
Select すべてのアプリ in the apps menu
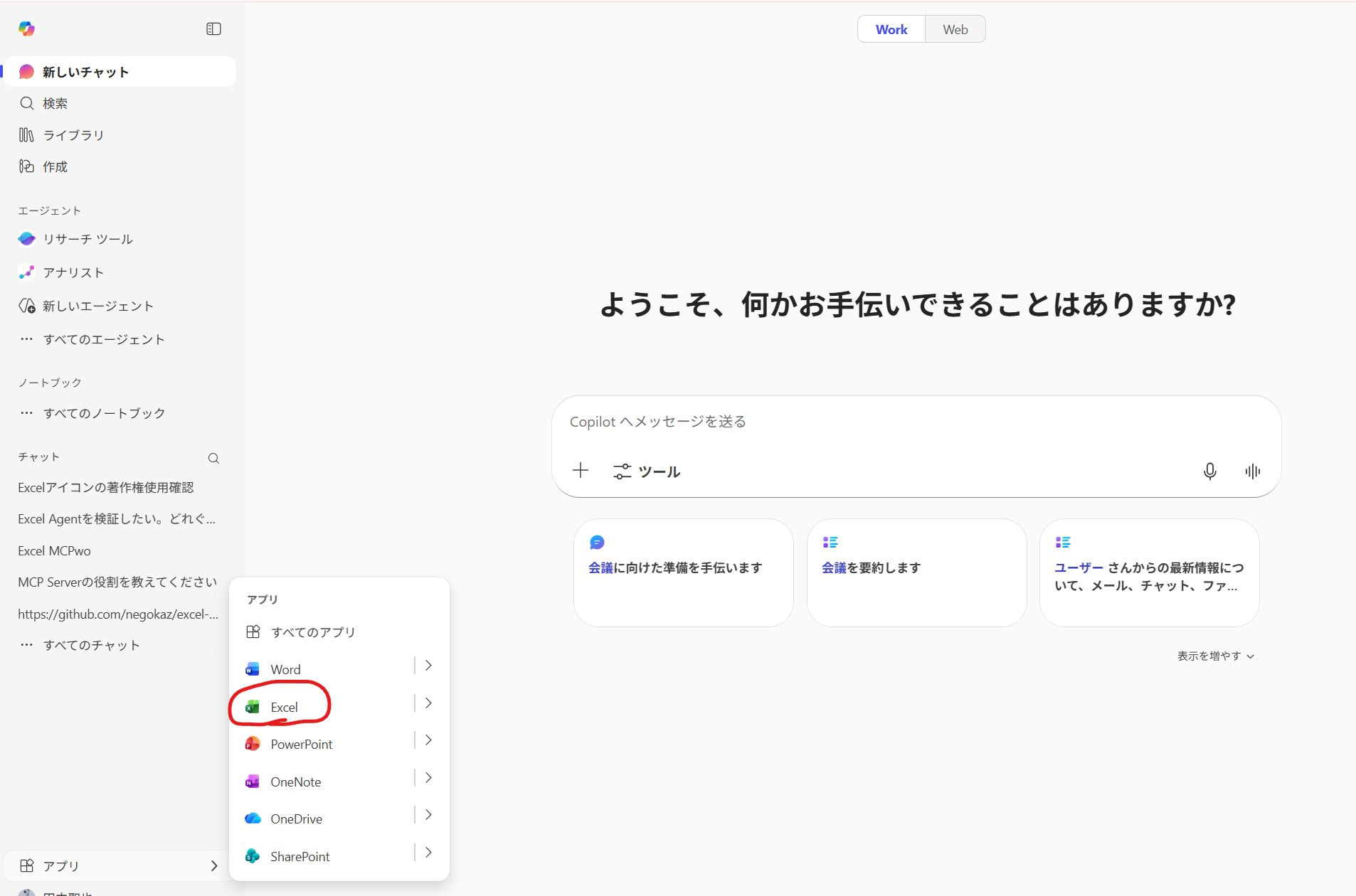click(x=312, y=631)
